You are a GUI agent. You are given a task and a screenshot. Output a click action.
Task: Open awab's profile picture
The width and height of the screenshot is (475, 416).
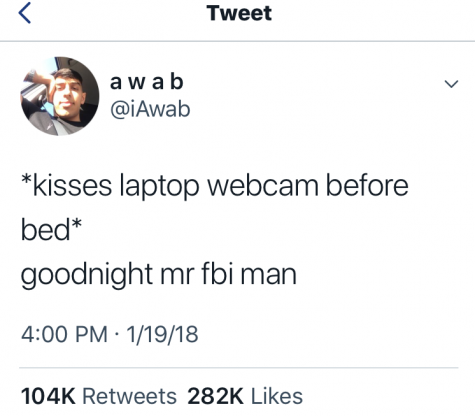tap(60, 96)
